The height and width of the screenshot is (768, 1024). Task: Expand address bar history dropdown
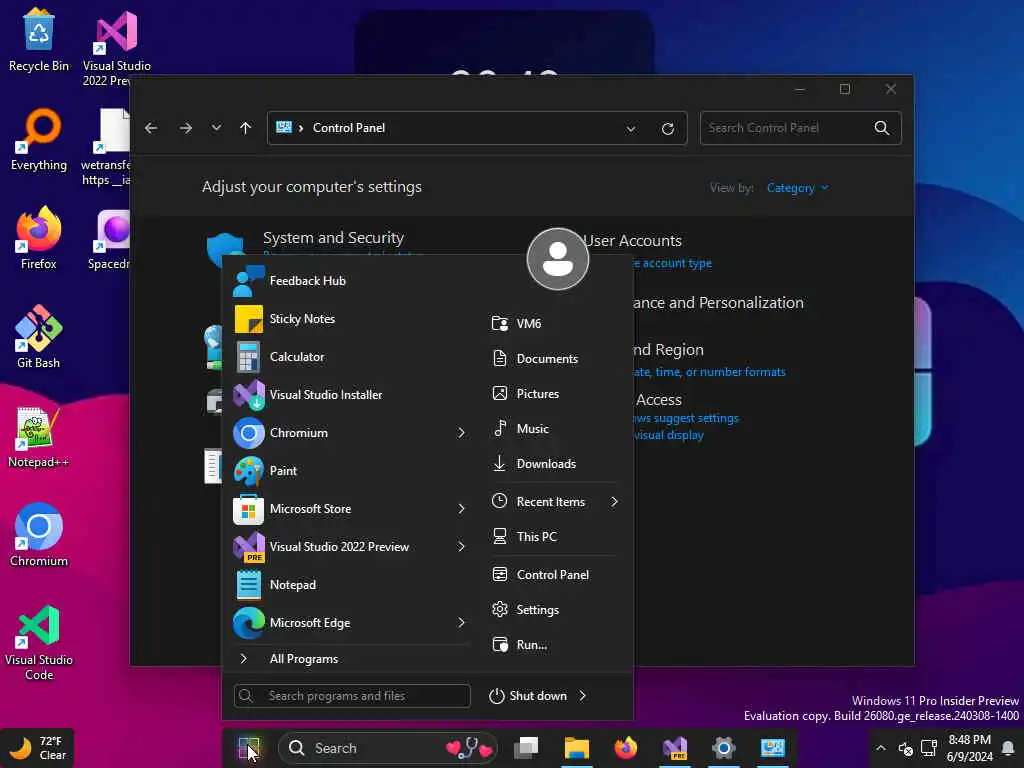click(x=631, y=129)
